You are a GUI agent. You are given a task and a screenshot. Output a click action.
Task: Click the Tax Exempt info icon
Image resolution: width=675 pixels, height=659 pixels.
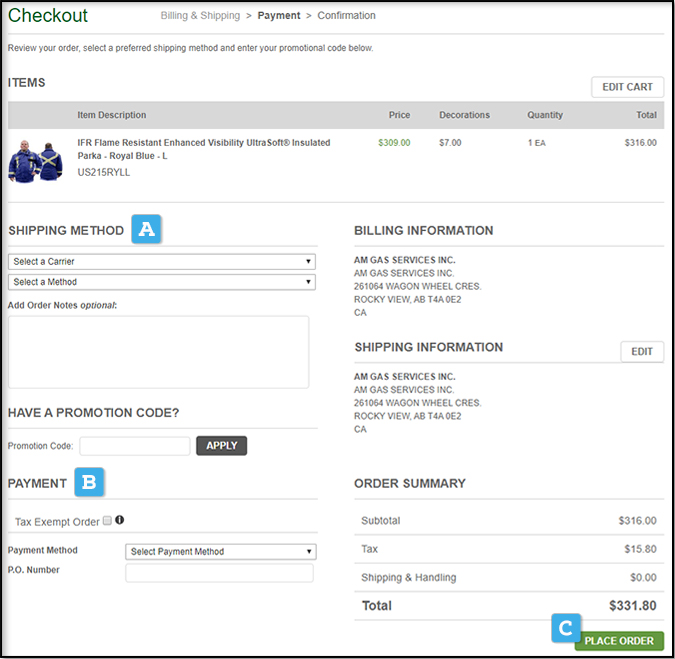pyautogui.click(x=120, y=520)
